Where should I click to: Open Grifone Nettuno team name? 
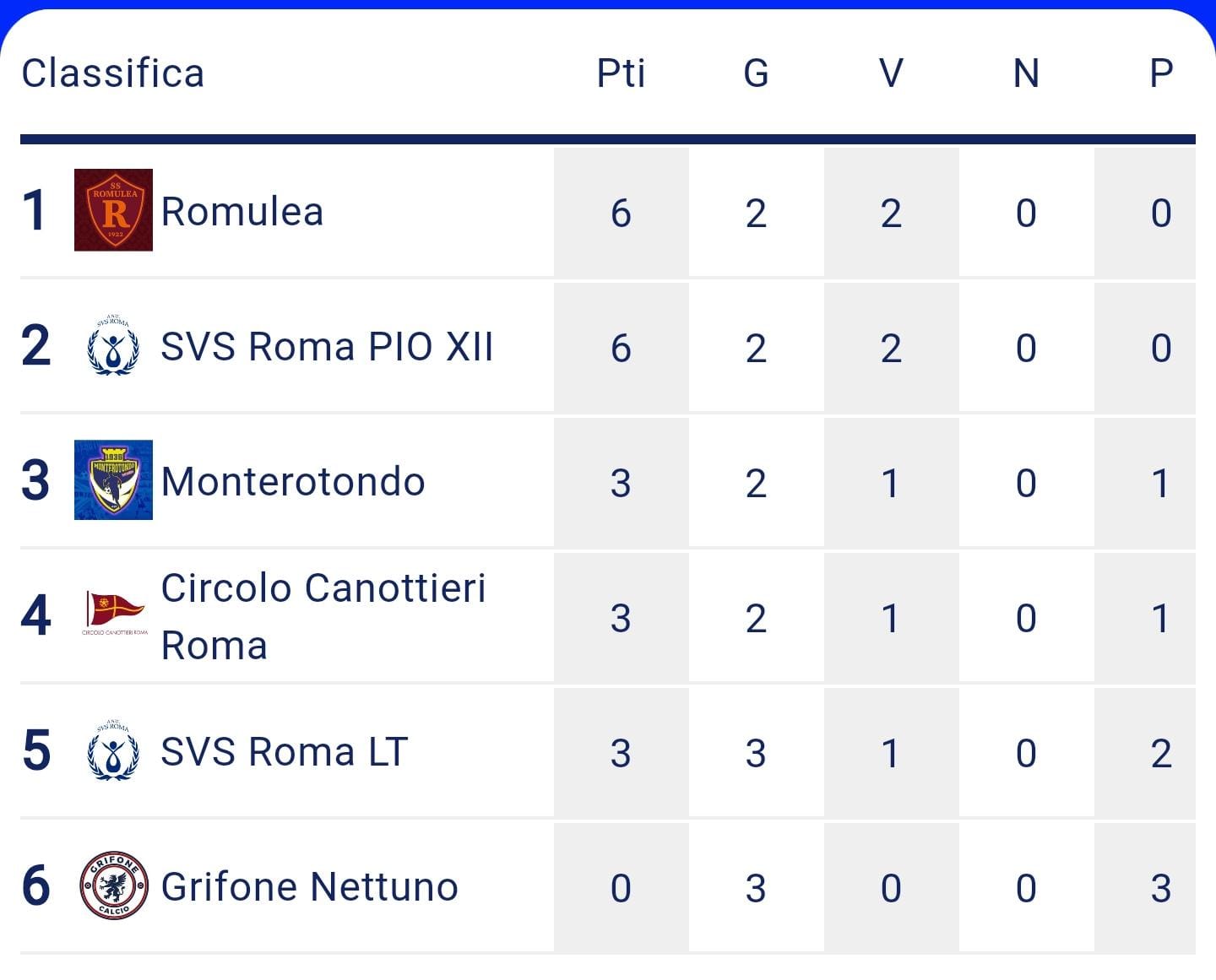pos(309,886)
